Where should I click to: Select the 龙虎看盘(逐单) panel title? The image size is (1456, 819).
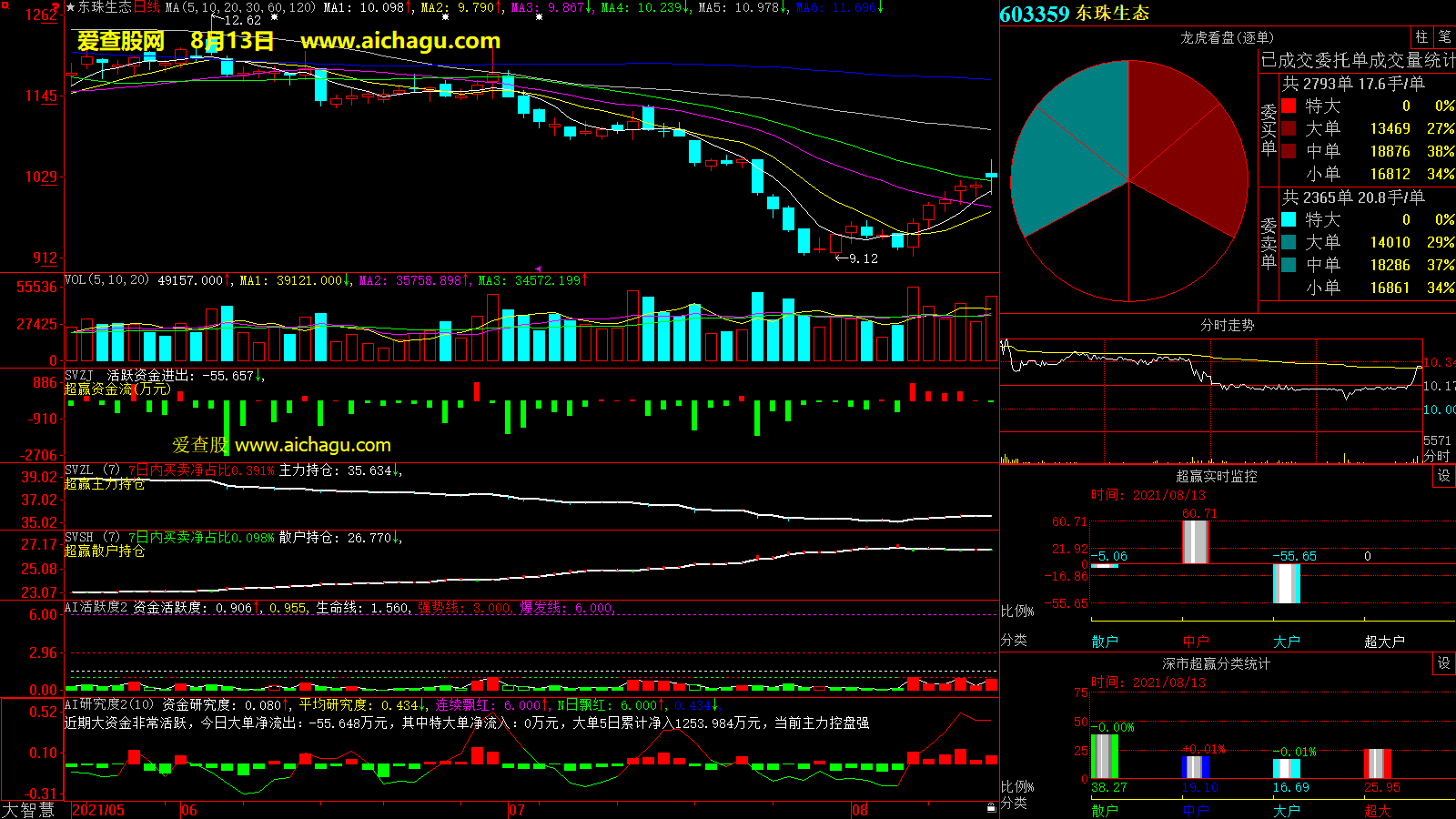tap(1227, 37)
